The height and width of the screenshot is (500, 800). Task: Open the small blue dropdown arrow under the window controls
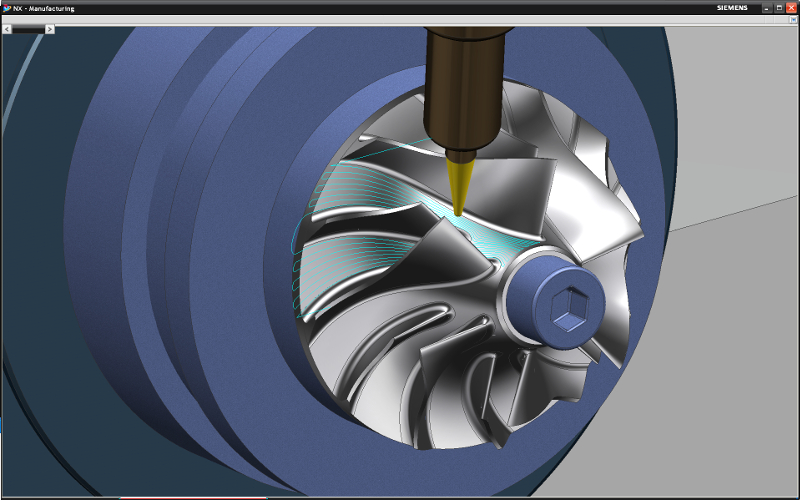point(794,19)
